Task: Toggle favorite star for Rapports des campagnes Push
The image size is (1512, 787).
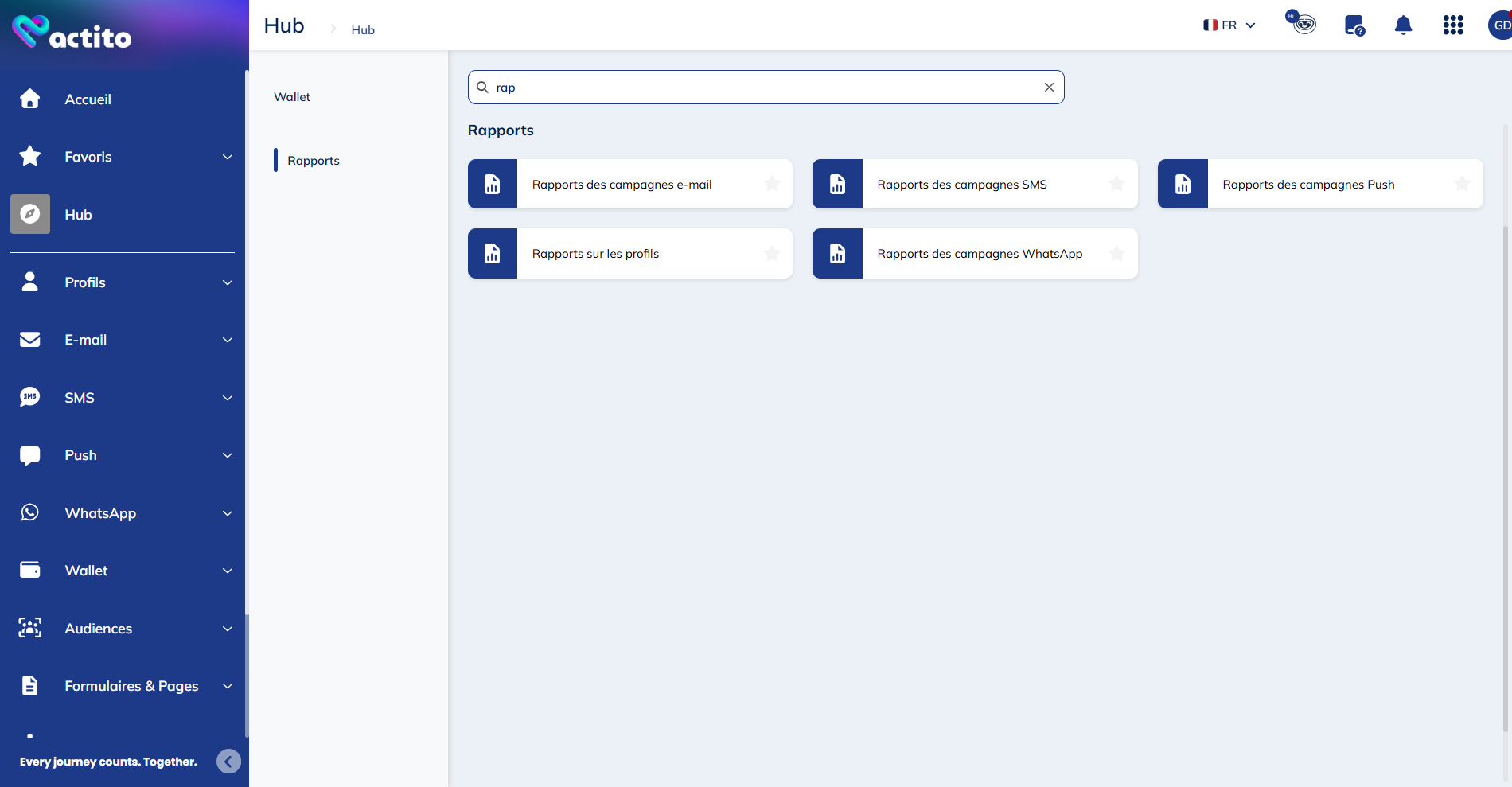Action: click(x=1462, y=185)
